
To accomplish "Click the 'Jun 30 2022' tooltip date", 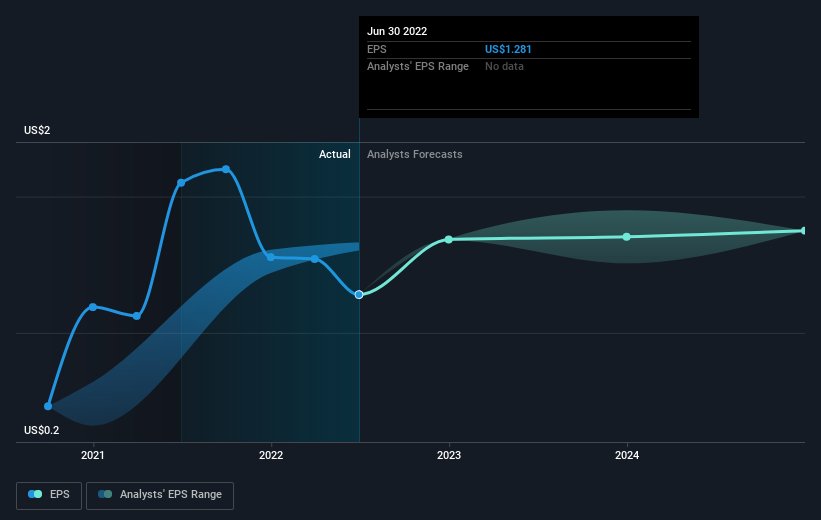I will click(397, 31).
